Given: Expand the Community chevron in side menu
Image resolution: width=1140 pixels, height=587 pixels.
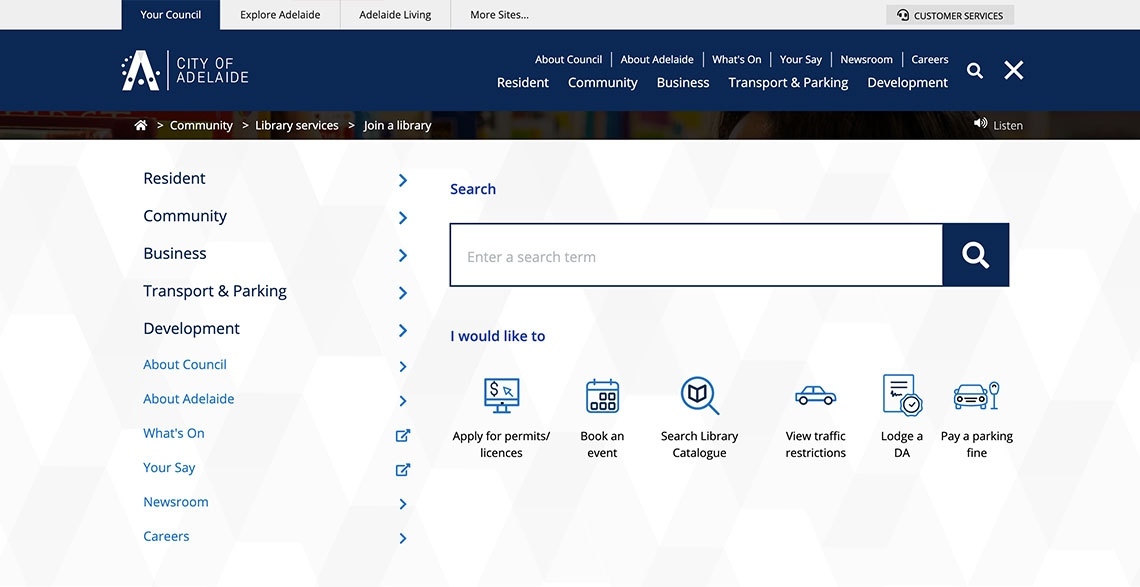Looking at the screenshot, I should coord(403,217).
